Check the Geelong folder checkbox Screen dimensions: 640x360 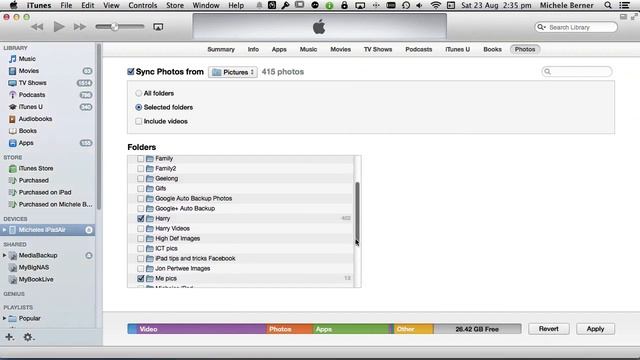(141, 178)
